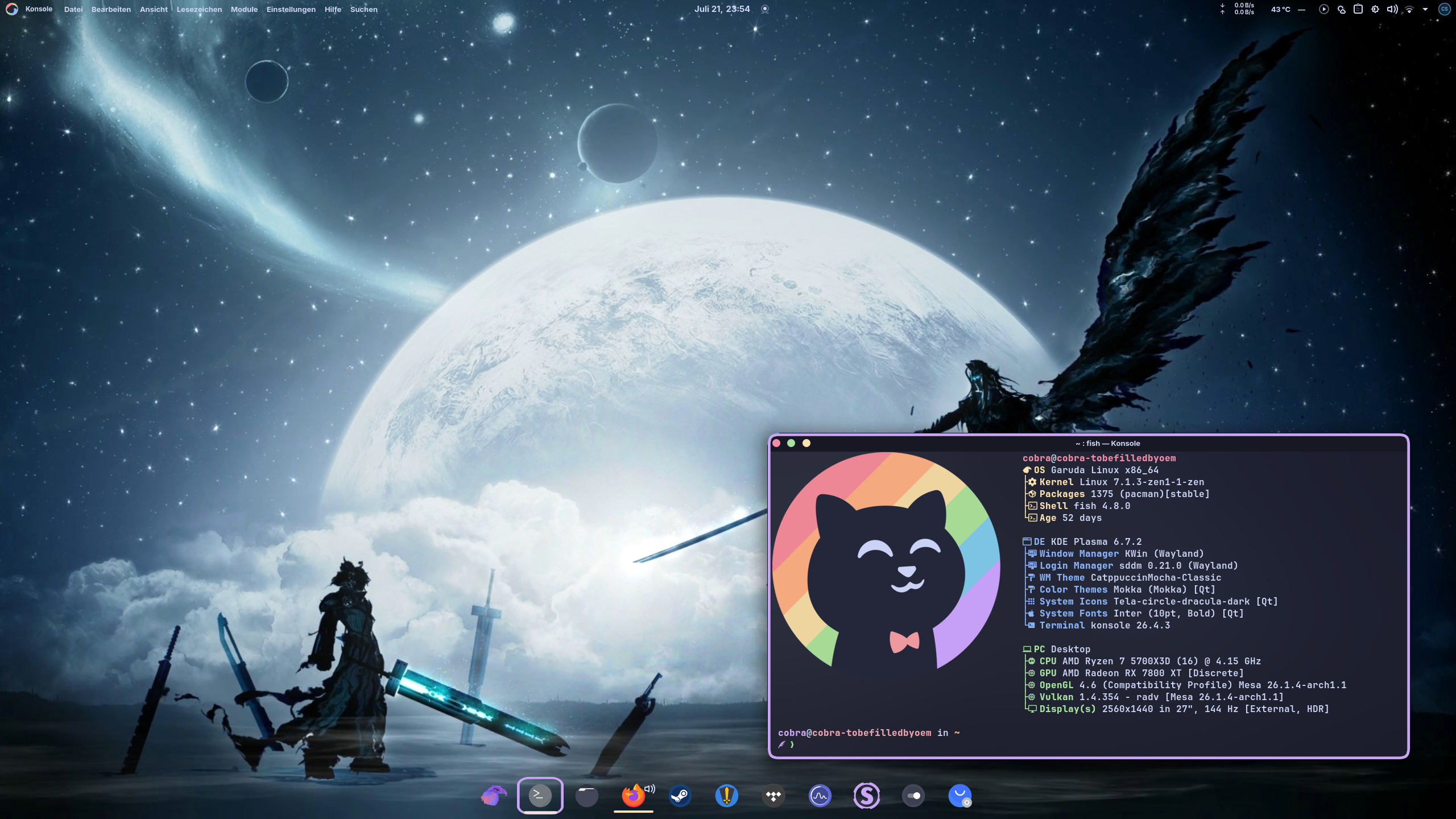Launch Steam from the dock

[x=680, y=795]
